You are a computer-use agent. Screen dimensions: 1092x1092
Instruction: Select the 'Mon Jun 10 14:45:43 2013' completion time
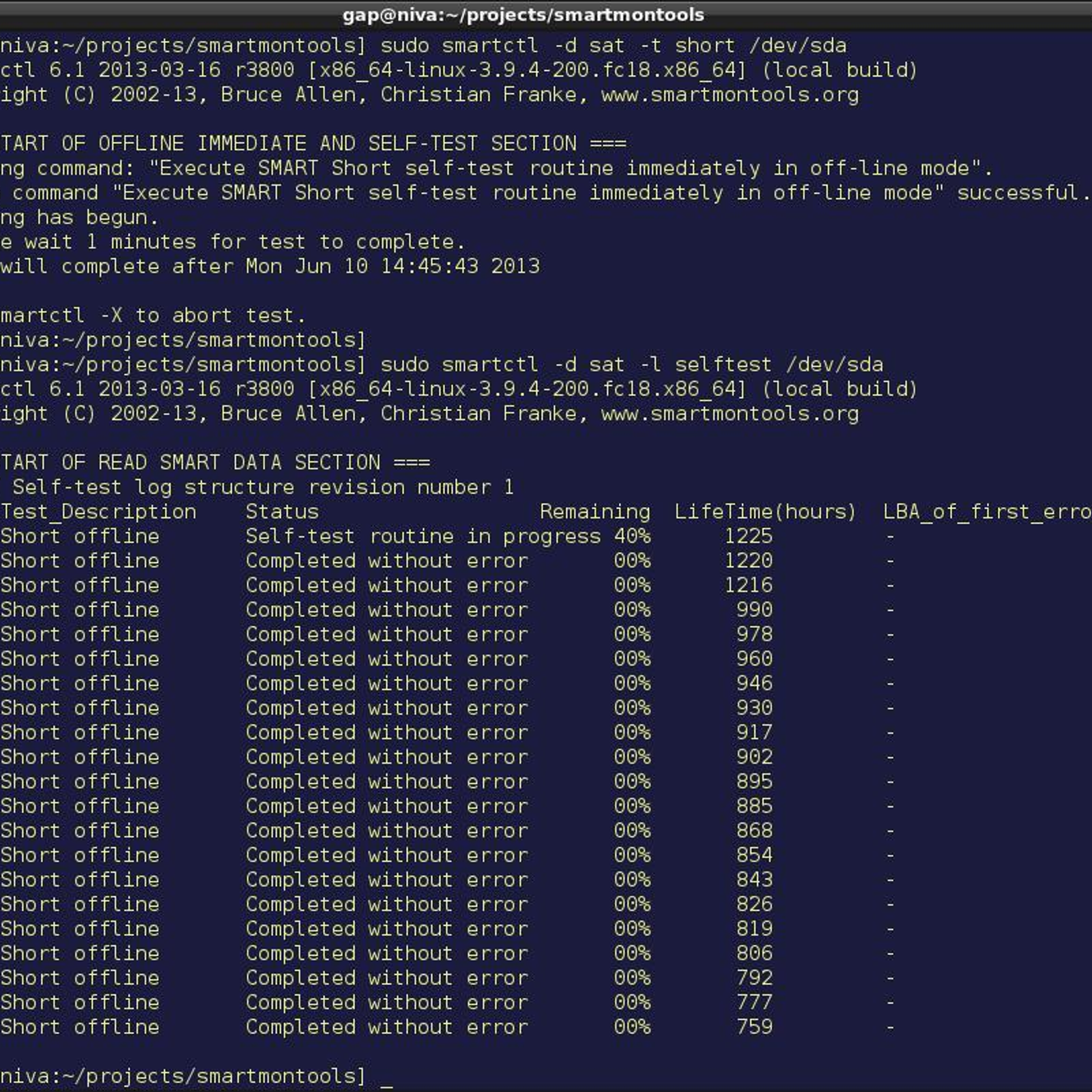(x=392, y=266)
